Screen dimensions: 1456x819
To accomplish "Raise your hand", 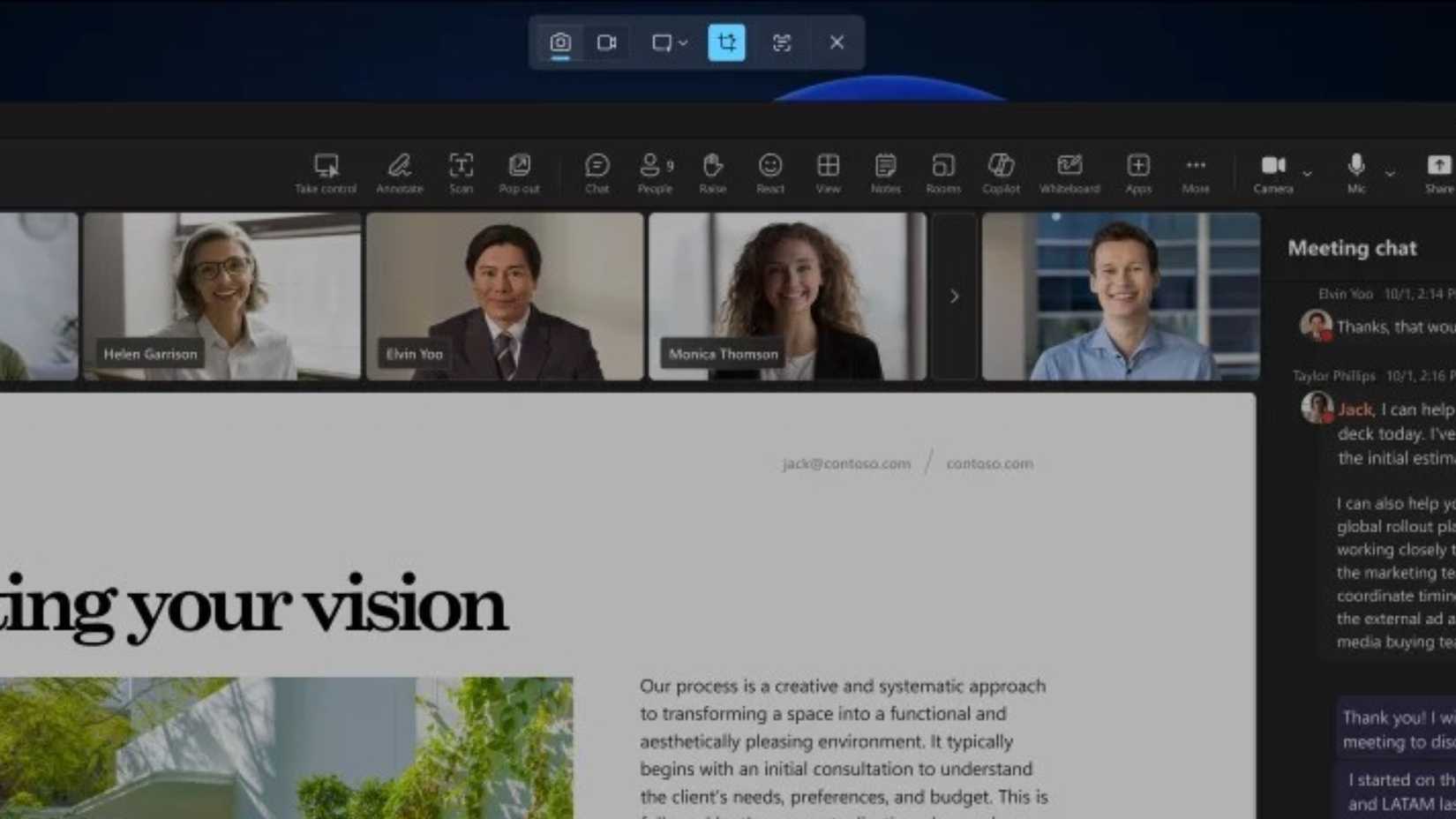I will (x=712, y=173).
